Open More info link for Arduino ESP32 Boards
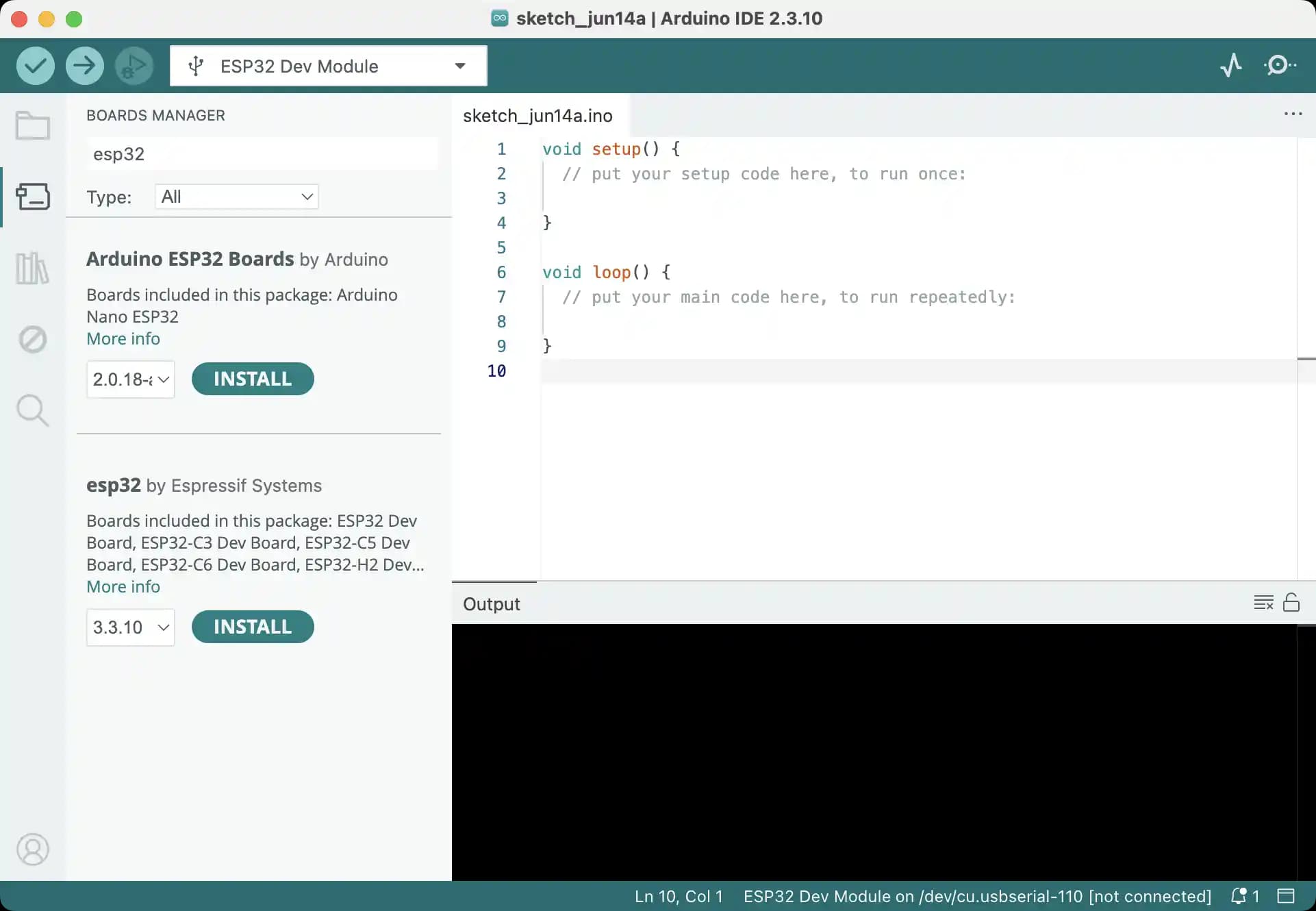 click(x=123, y=338)
